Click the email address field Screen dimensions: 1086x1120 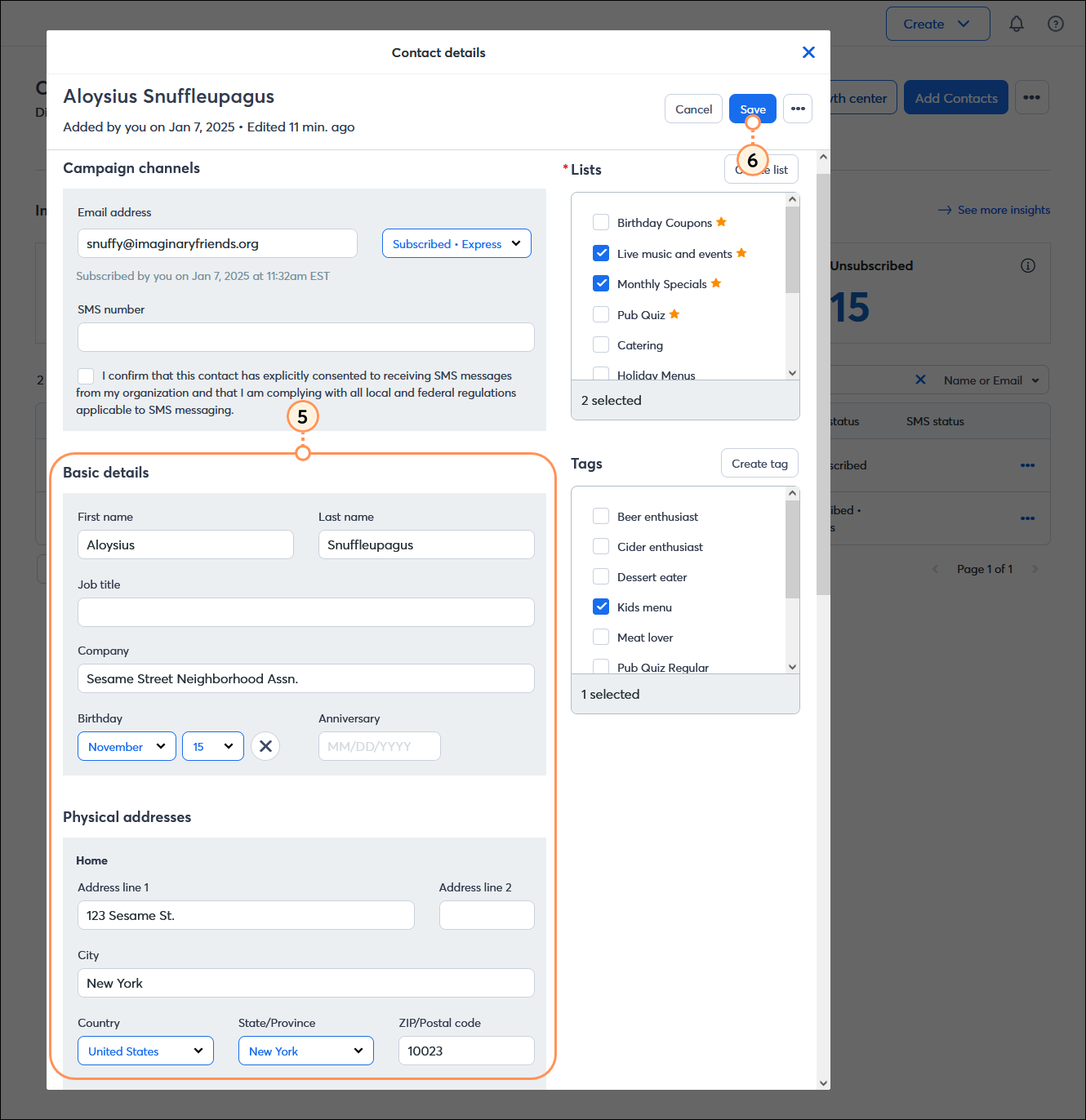(x=217, y=243)
